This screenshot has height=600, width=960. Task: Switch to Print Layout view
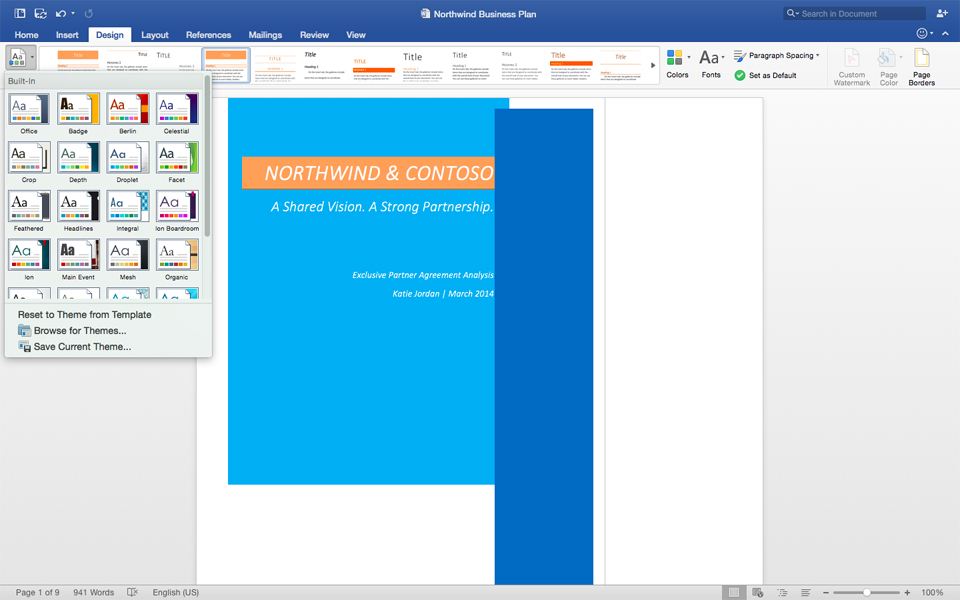tap(734, 592)
